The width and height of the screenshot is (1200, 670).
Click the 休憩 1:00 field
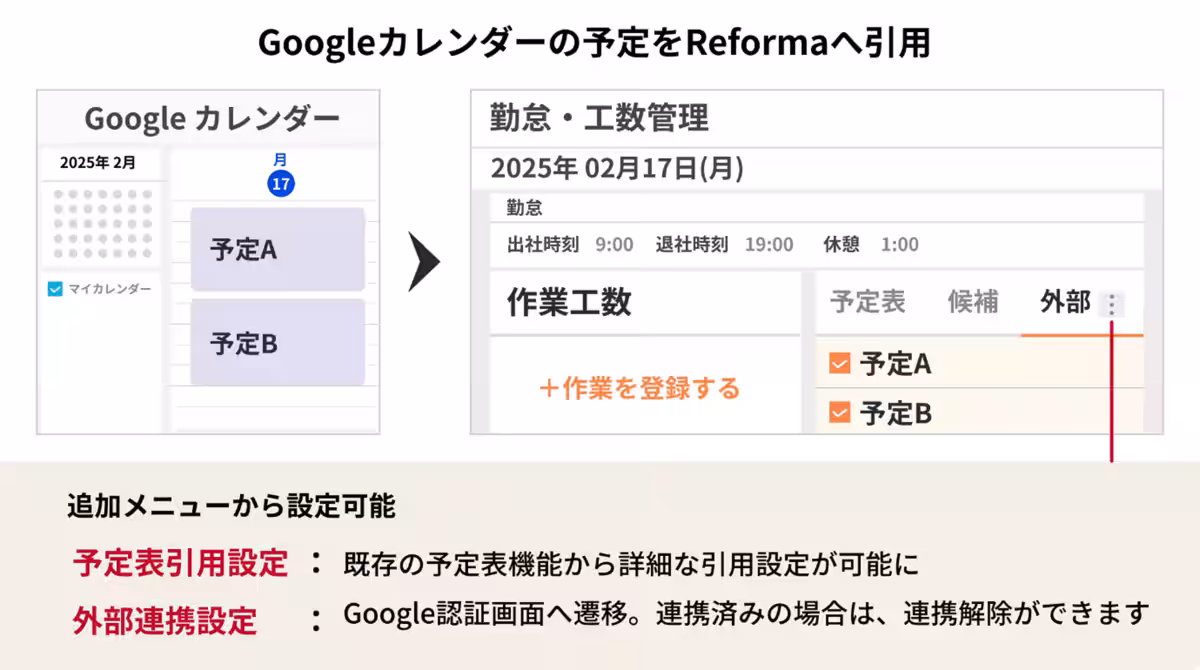899,245
